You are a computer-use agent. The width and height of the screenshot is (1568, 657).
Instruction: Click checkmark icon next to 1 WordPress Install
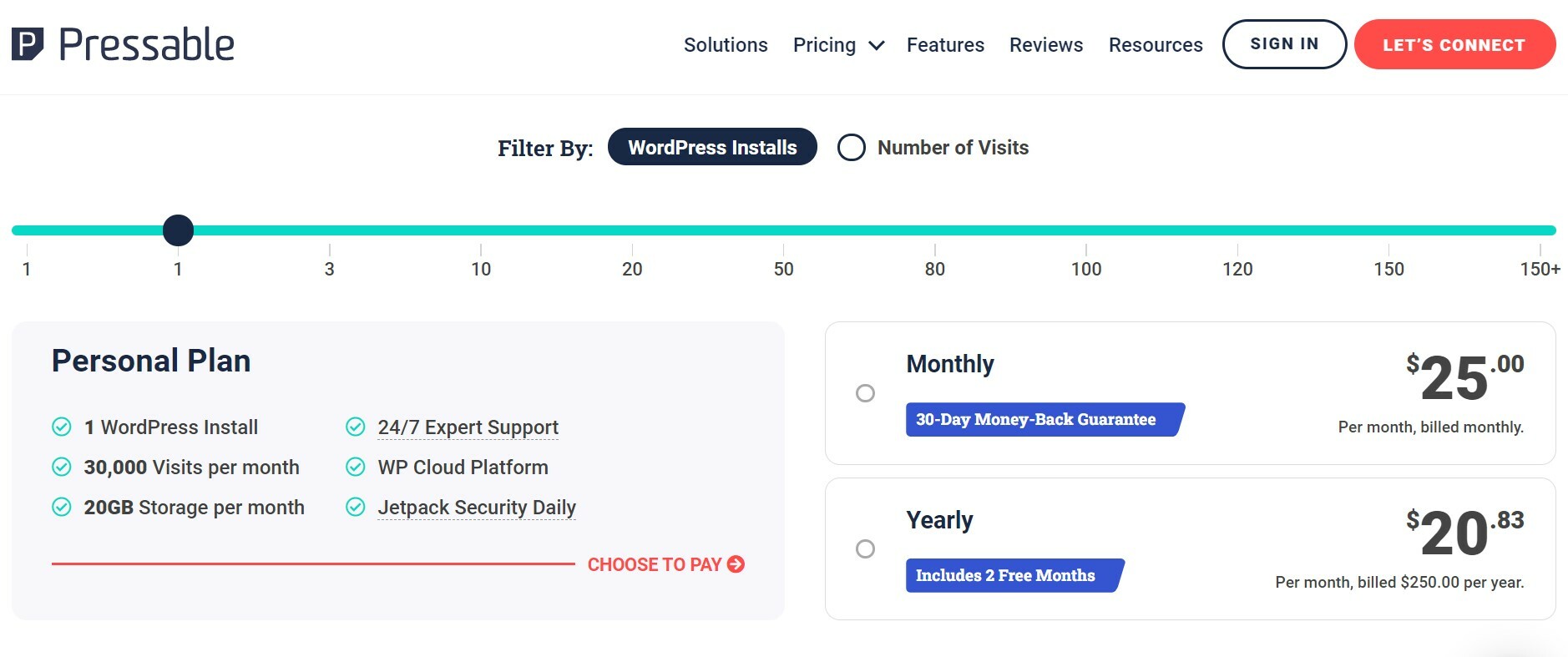pyautogui.click(x=62, y=427)
